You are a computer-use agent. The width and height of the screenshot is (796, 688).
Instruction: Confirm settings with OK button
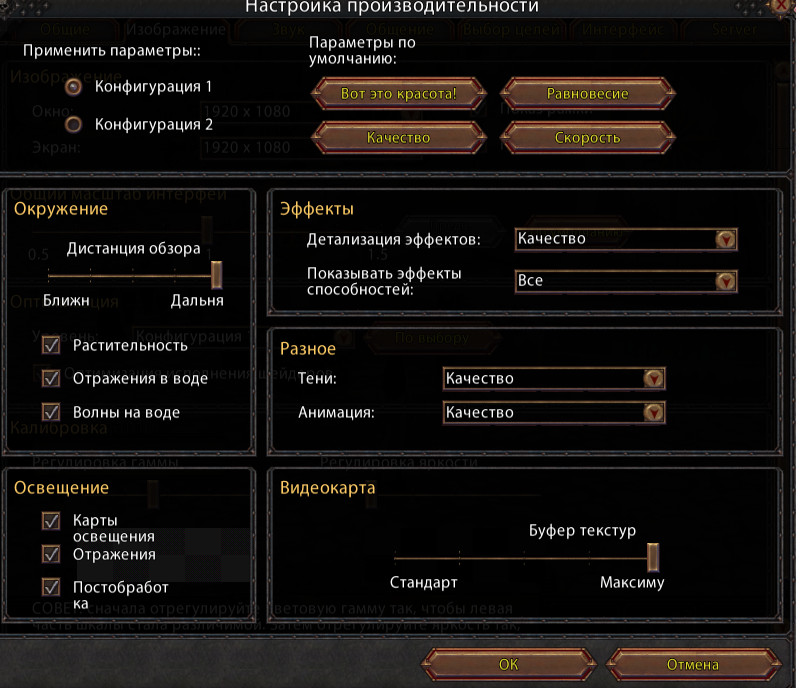coord(509,665)
